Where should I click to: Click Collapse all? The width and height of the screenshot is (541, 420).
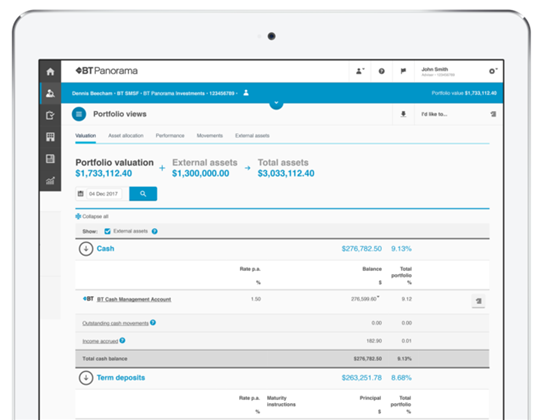click(x=92, y=216)
